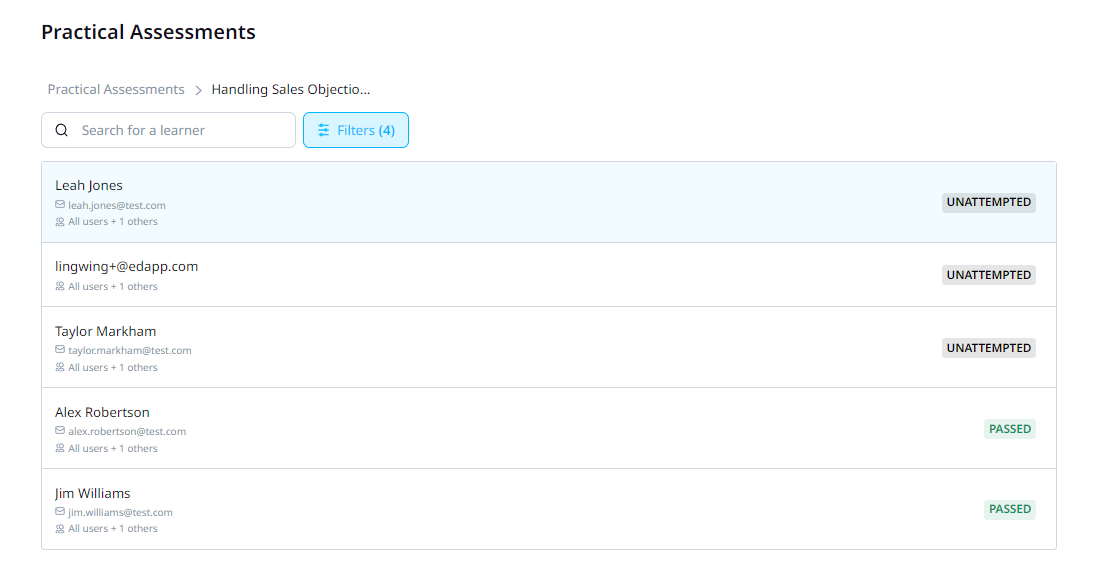Click group icon in Leah Jones's row

click(60, 222)
